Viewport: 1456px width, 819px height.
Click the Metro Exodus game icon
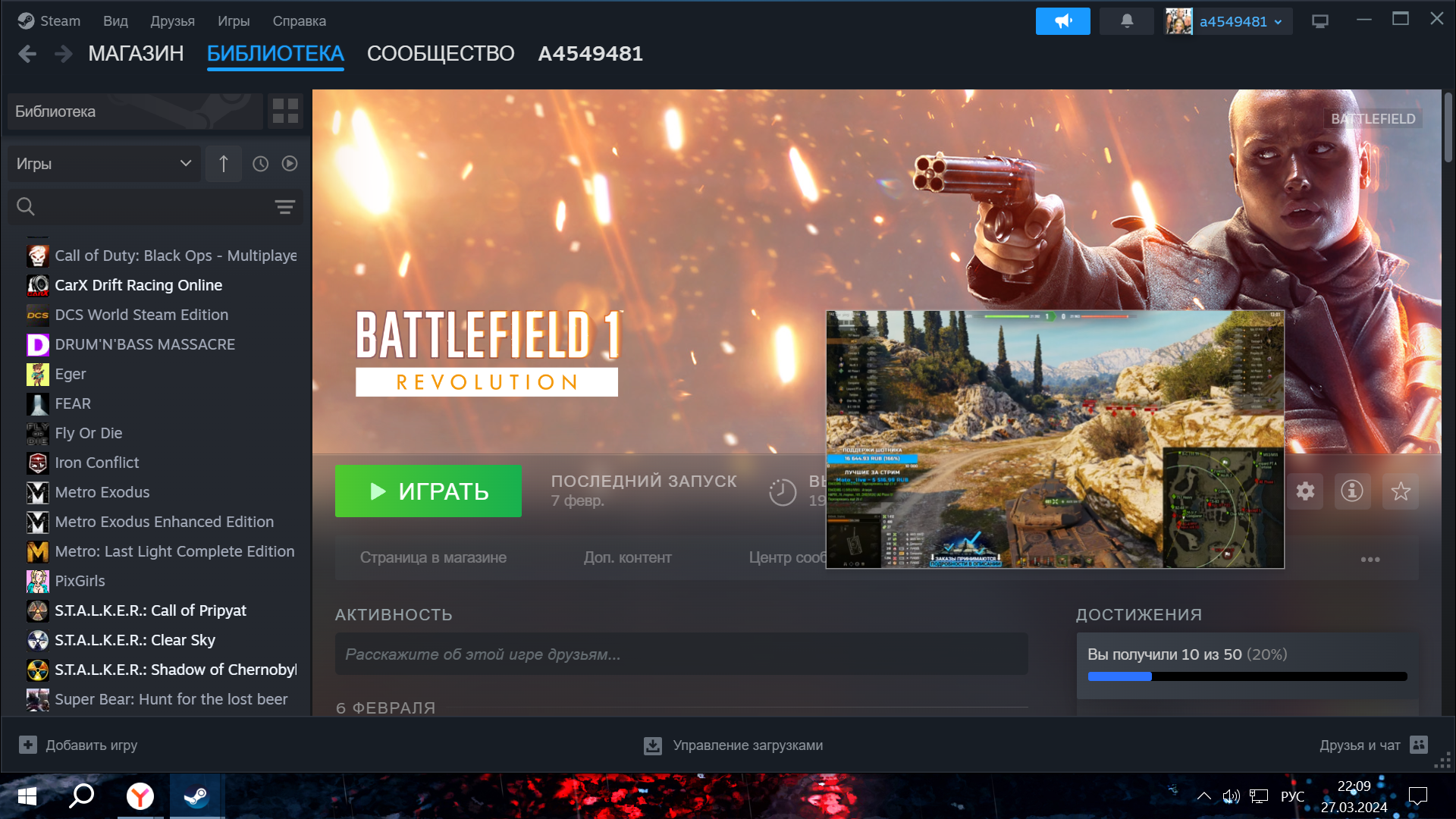pyautogui.click(x=38, y=492)
